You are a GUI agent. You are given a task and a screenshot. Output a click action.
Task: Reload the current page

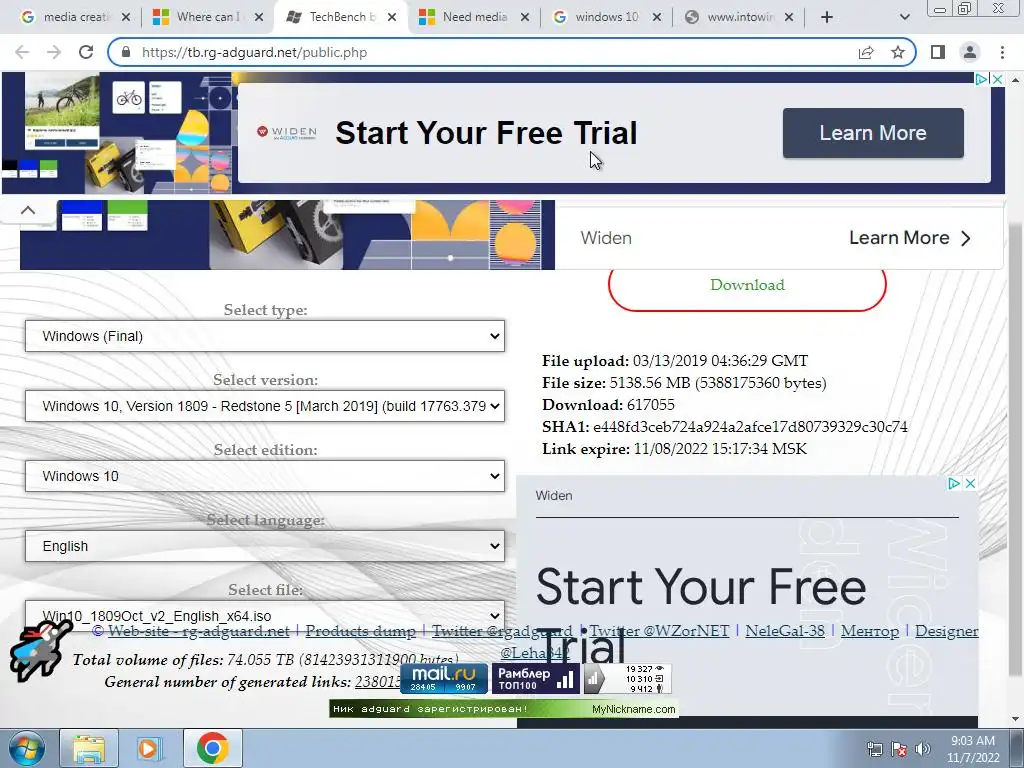tap(86, 52)
